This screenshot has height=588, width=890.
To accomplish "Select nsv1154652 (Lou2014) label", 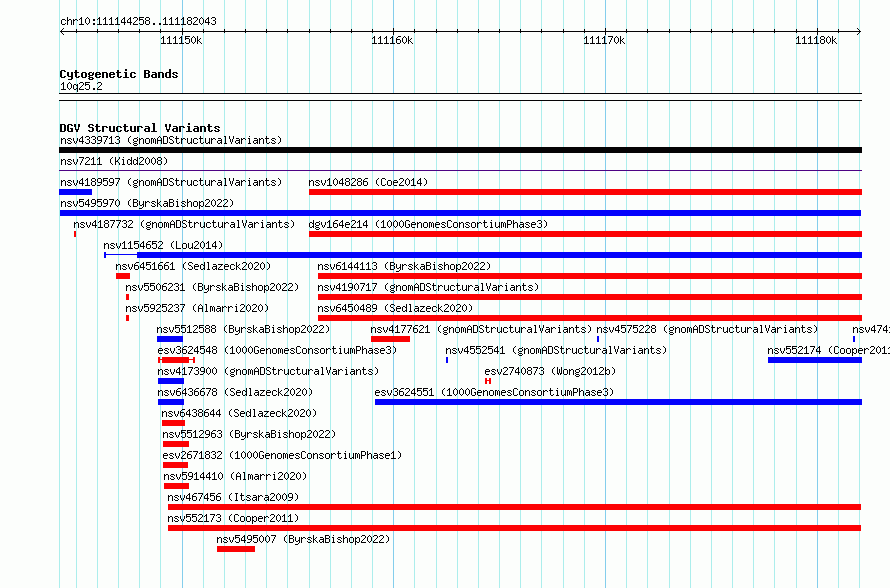I will pyautogui.click(x=163, y=245).
